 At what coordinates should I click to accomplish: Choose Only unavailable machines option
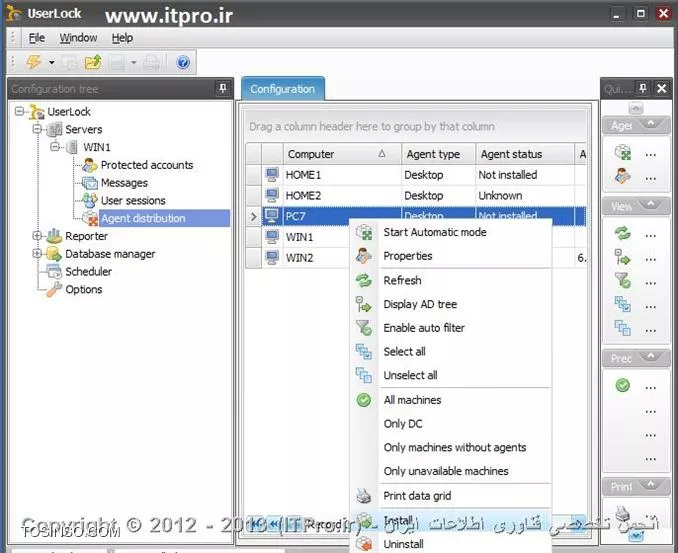pos(451,471)
